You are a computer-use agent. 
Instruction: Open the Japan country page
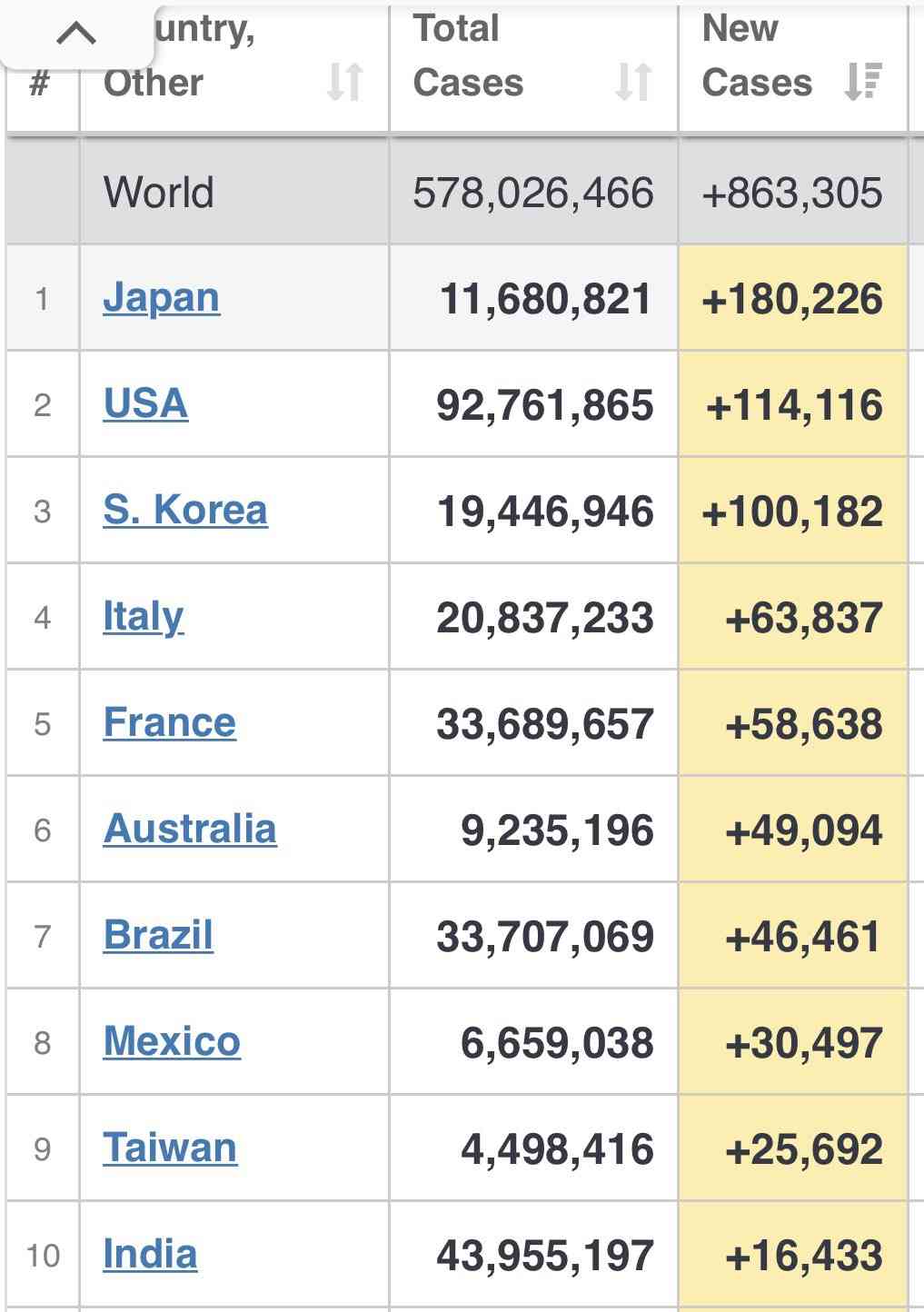point(162,297)
